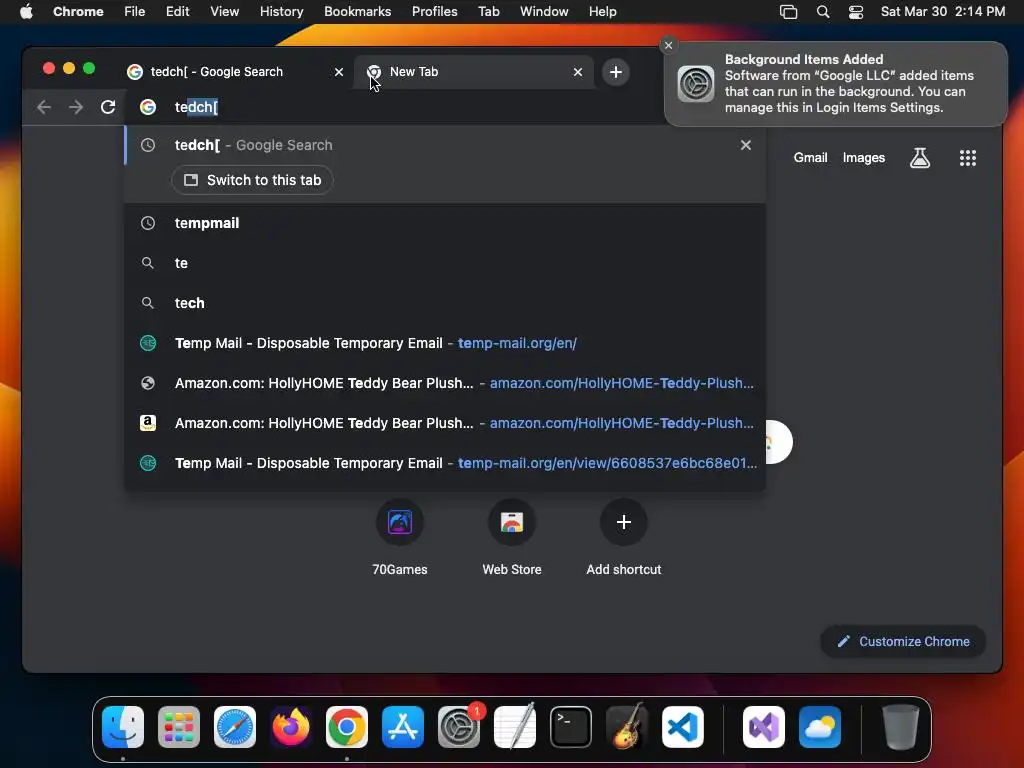1024x768 pixels.
Task: Close the New Tab tab
Action: 578,72
